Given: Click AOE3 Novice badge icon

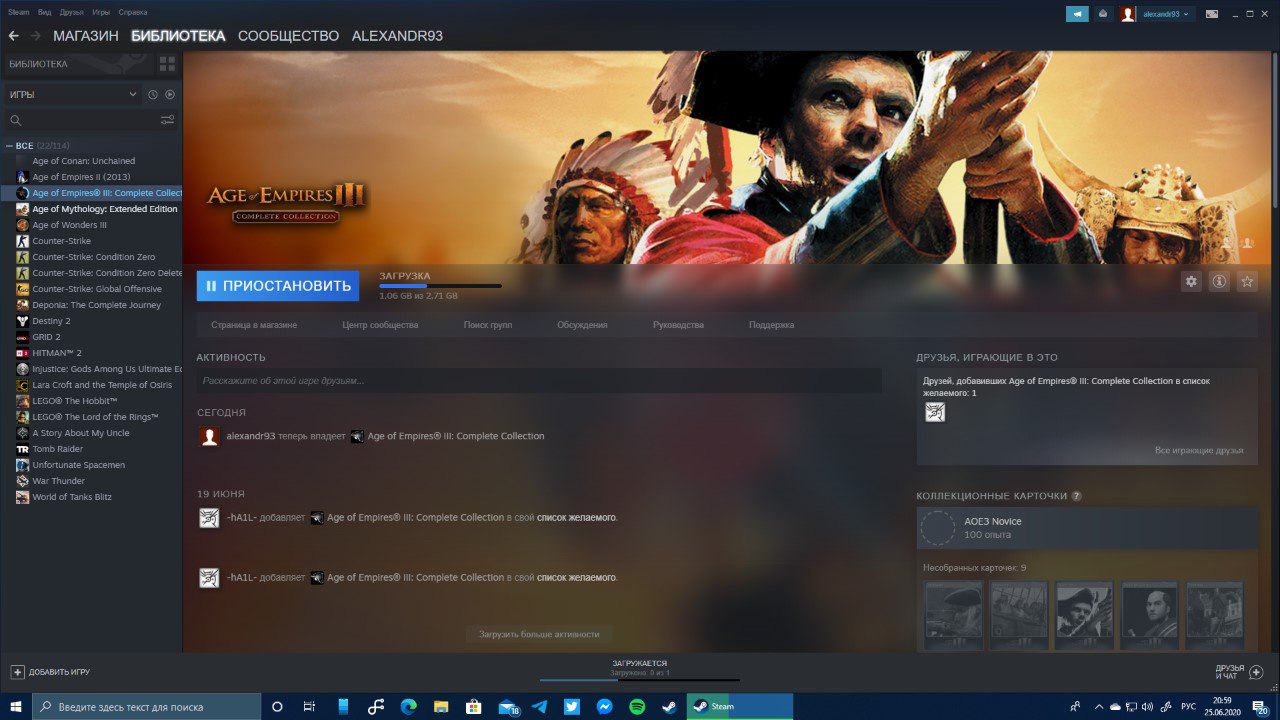Looking at the screenshot, I should point(938,528).
